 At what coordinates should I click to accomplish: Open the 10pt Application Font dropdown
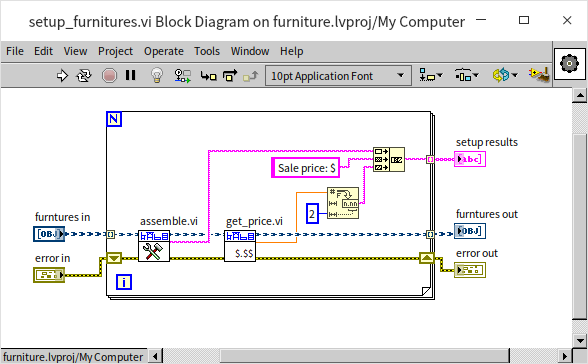tap(338, 76)
